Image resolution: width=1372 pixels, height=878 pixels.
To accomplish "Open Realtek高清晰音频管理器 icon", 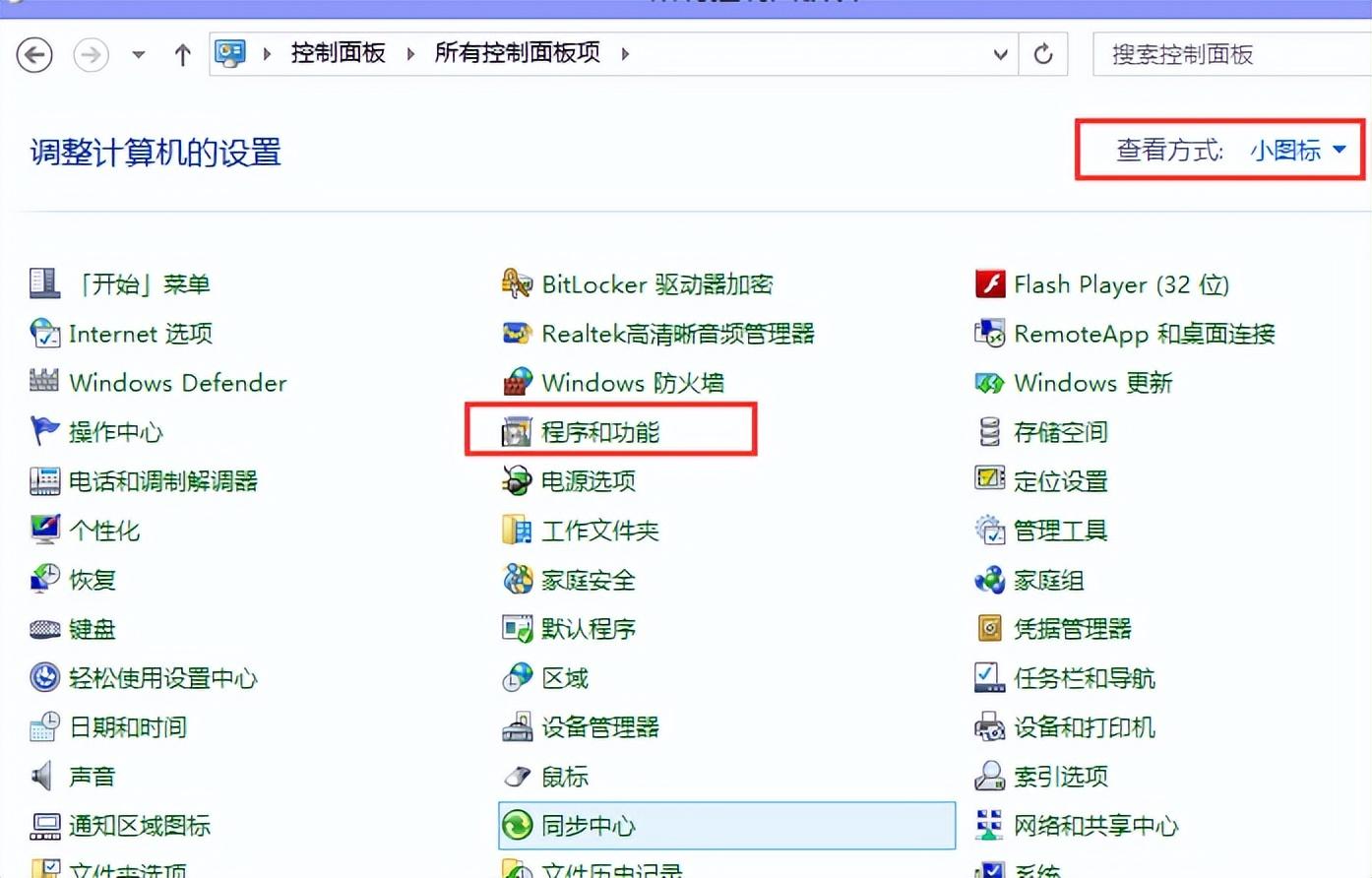I will 517,334.
